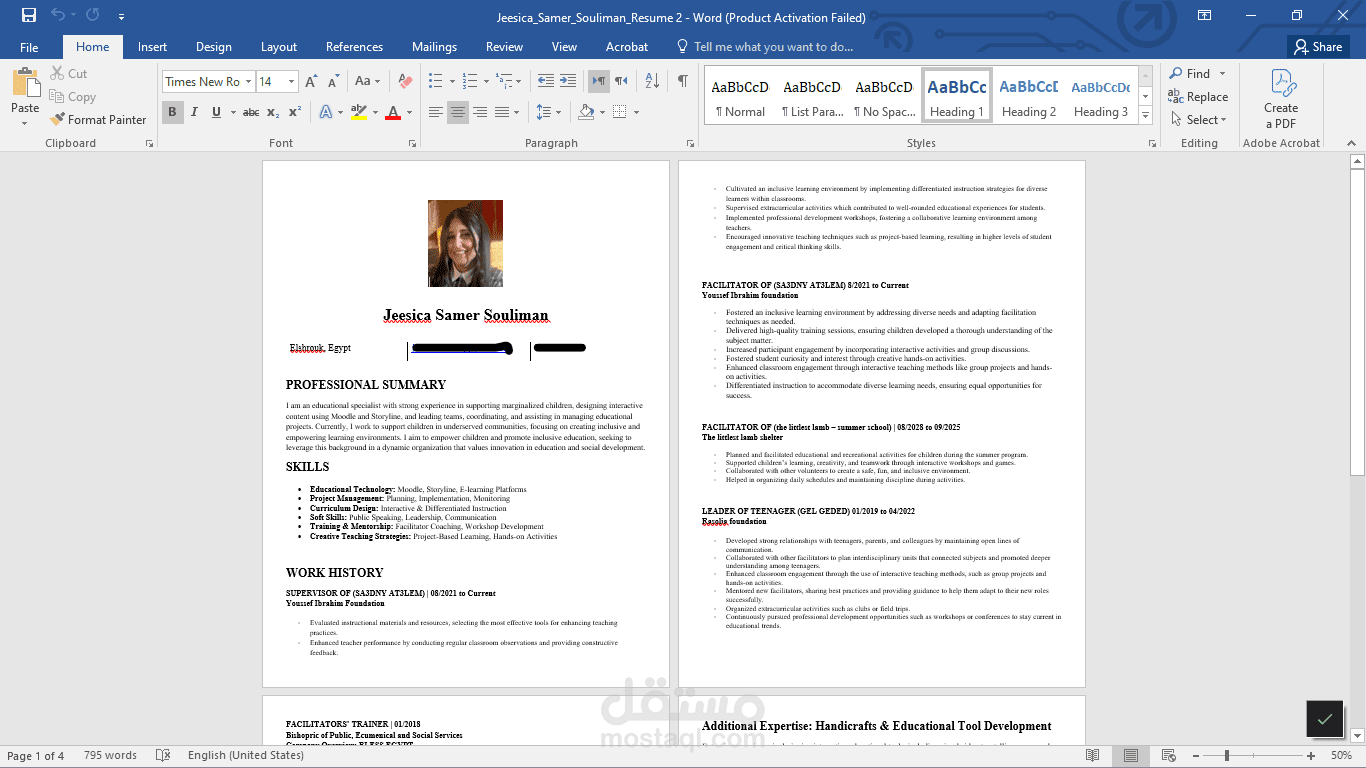Align text left in the paragraph
Screen dimensions: 1366x768
point(436,112)
